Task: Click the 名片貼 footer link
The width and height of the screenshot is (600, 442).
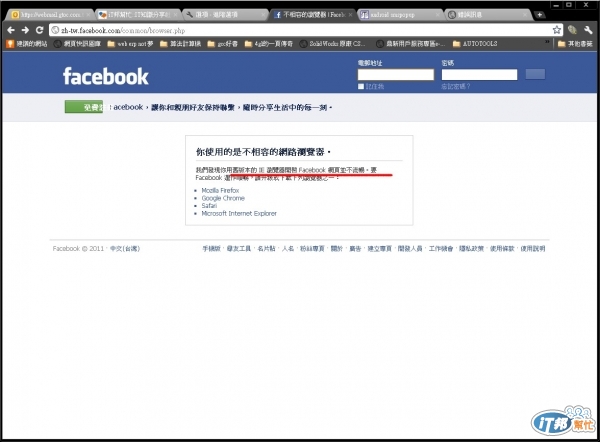Action: [x=266, y=248]
